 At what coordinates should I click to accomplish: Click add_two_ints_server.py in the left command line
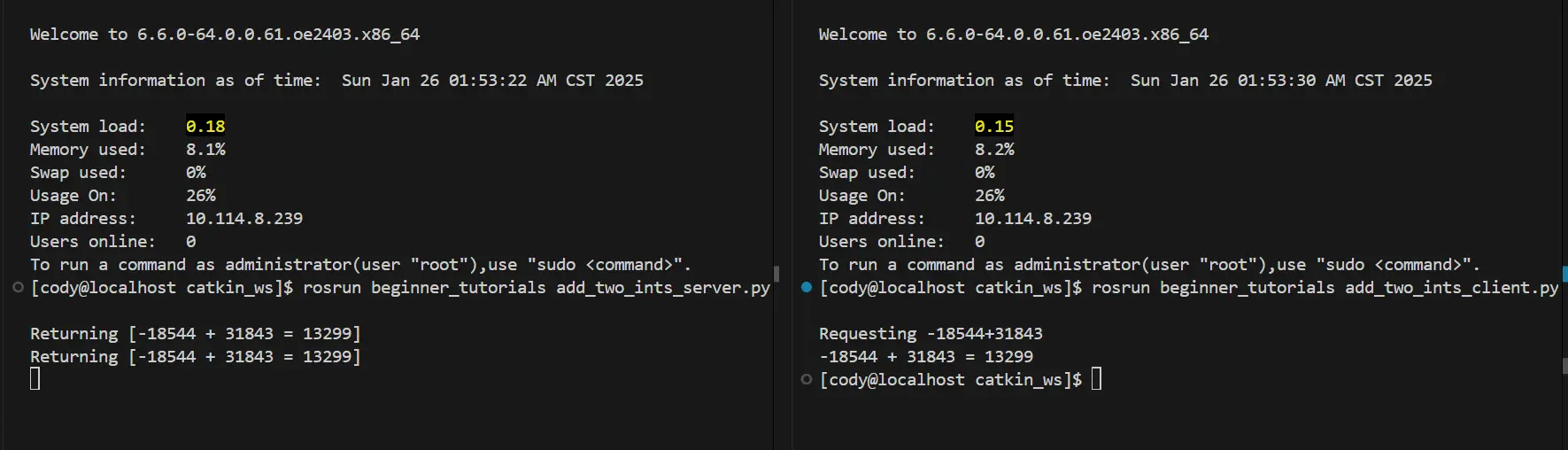click(663, 287)
